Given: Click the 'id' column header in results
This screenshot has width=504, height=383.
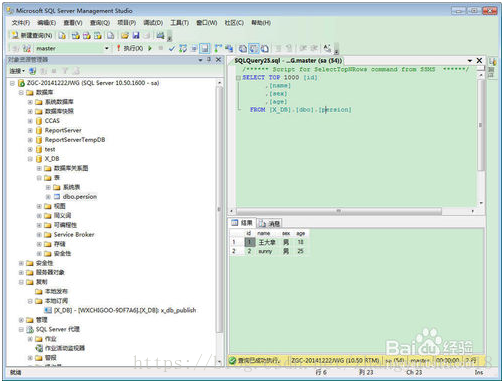Looking at the screenshot, I should pos(249,233).
